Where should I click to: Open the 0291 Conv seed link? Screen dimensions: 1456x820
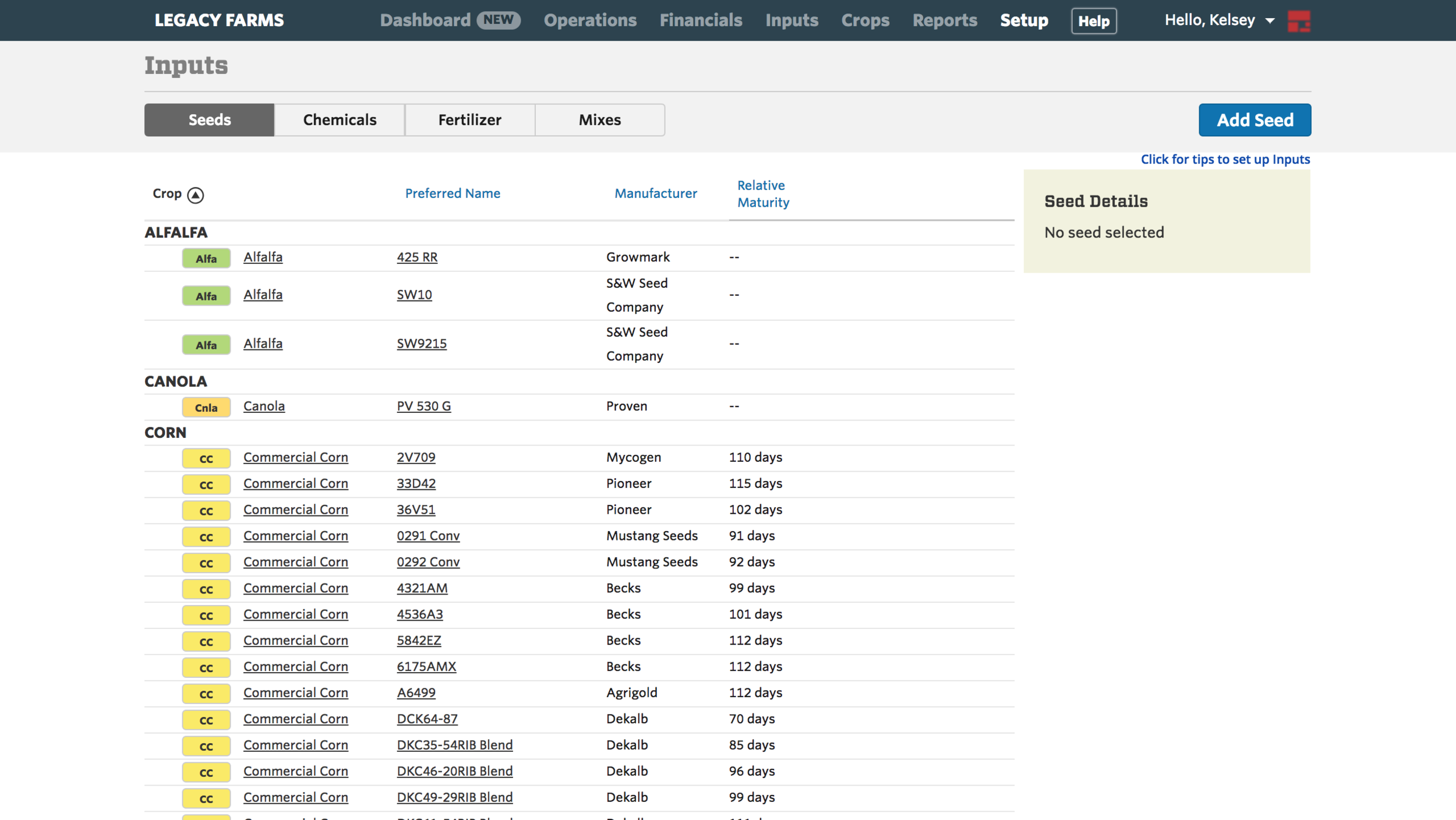click(428, 536)
